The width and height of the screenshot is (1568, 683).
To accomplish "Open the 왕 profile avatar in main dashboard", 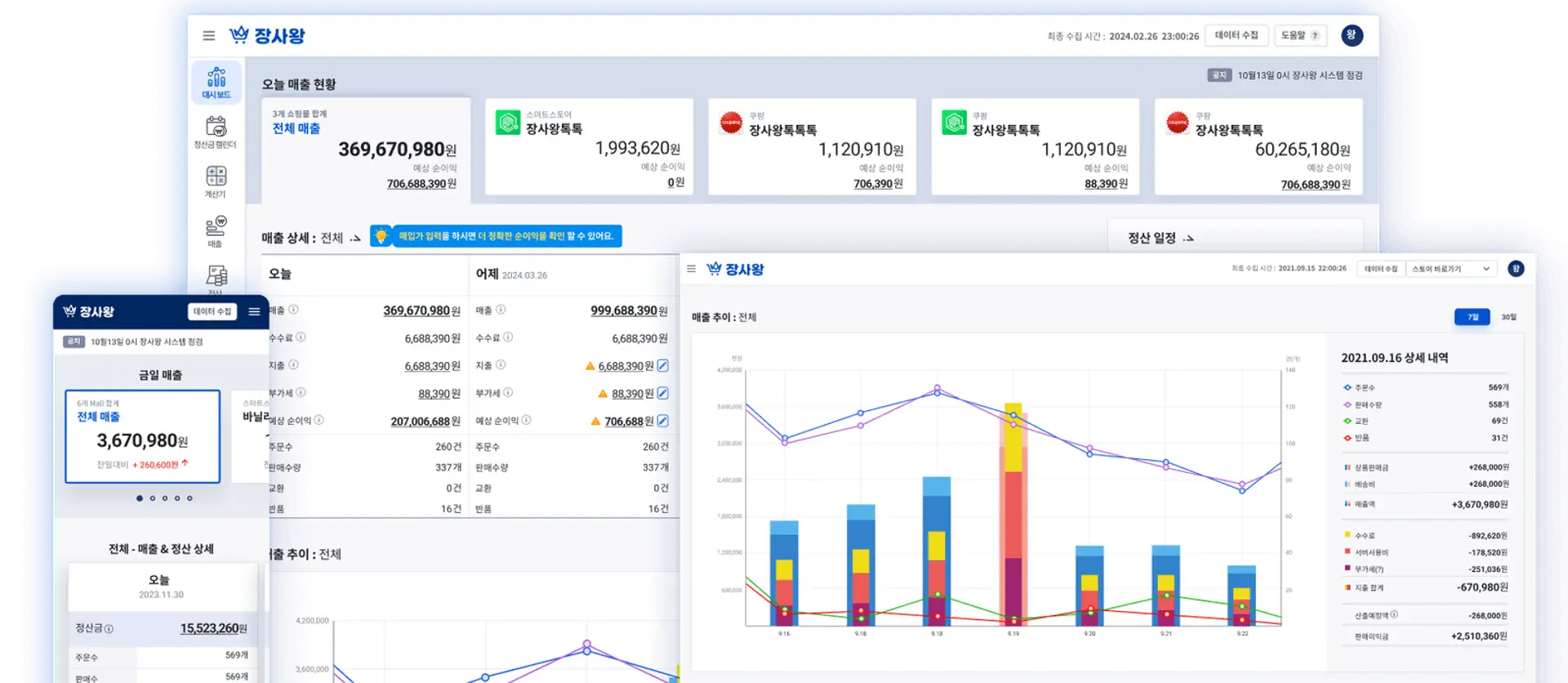I will (1352, 35).
